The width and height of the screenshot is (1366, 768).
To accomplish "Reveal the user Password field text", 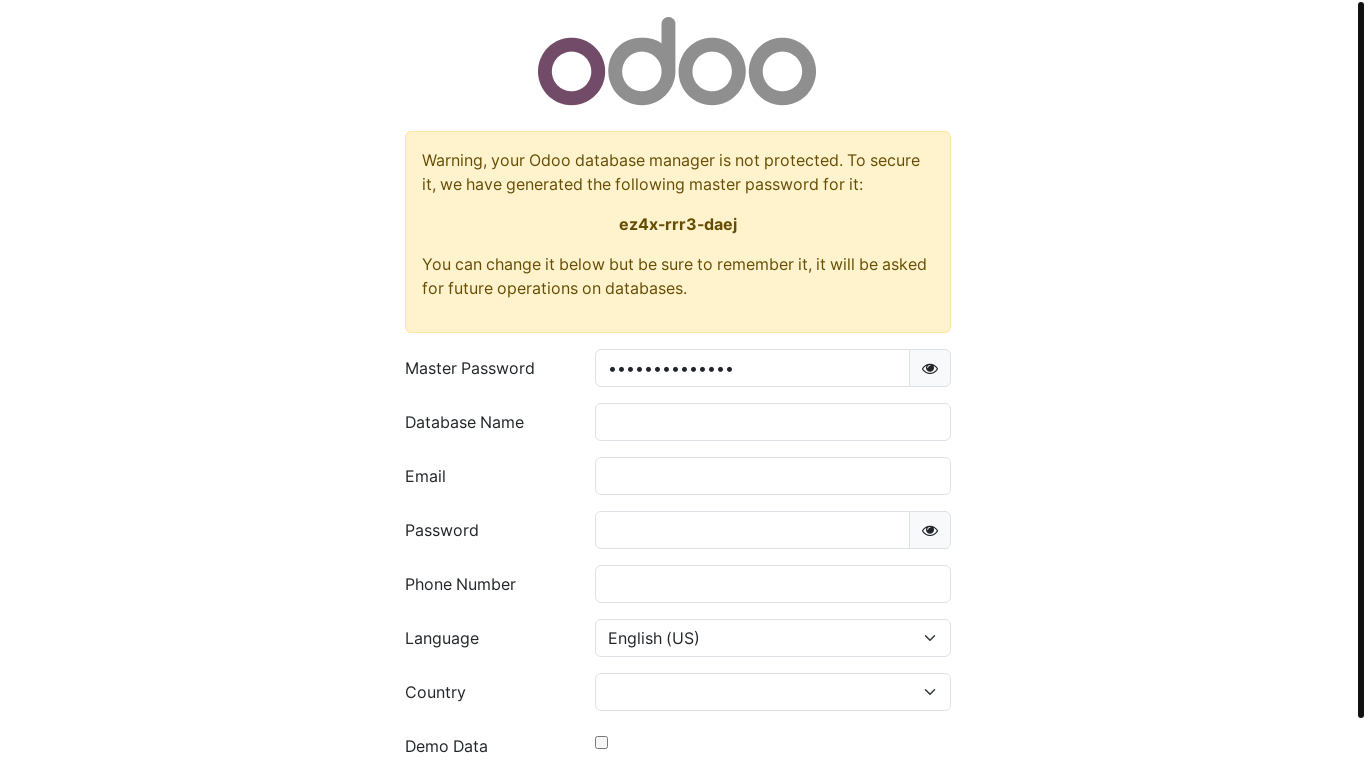I will click(930, 530).
